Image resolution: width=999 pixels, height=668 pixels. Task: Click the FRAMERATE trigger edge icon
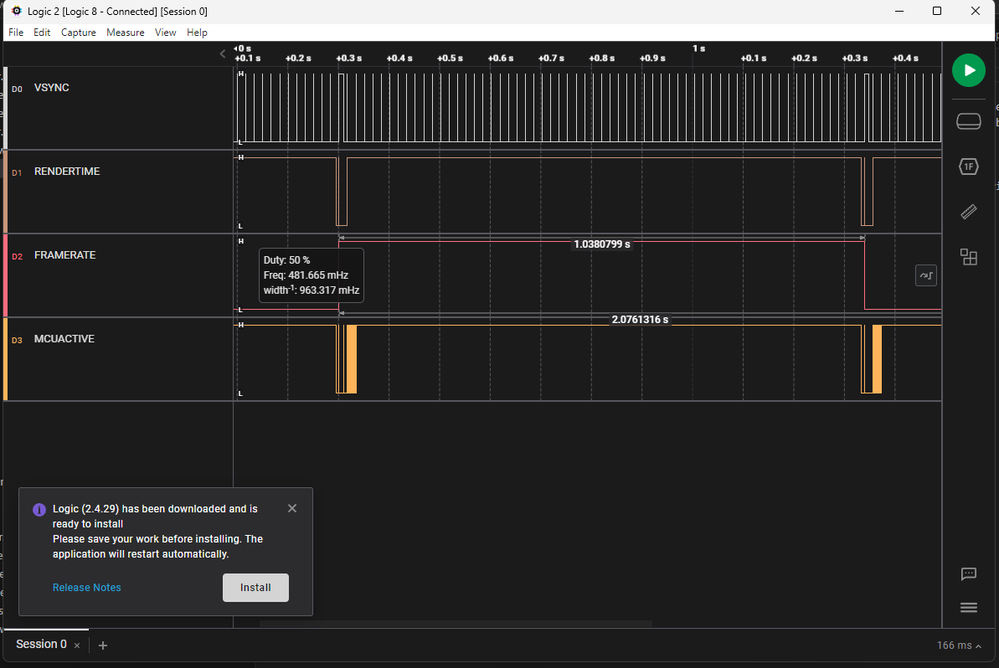tap(926, 275)
